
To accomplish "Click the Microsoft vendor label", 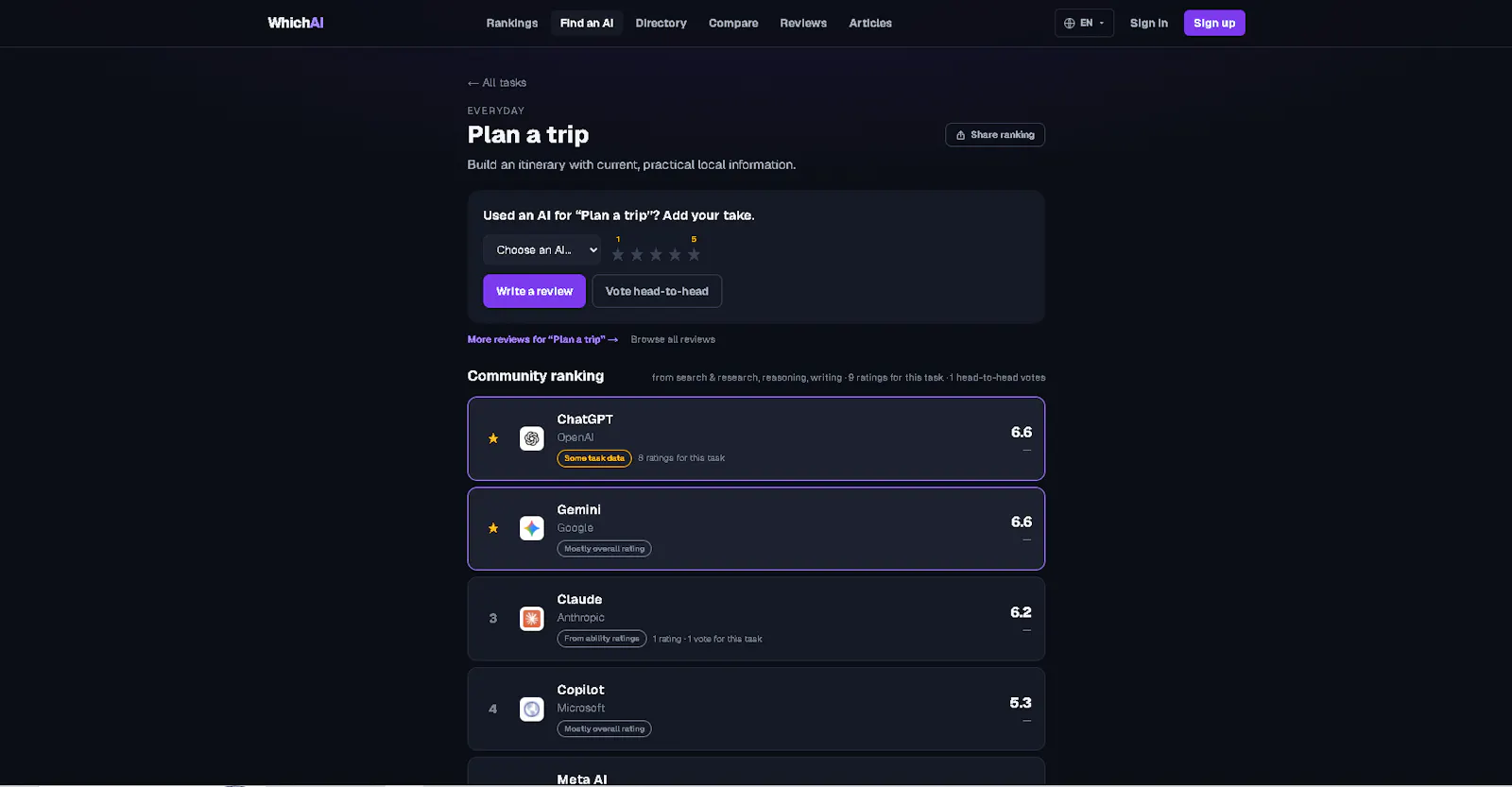I will pyautogui.click(x=581, y=709).
